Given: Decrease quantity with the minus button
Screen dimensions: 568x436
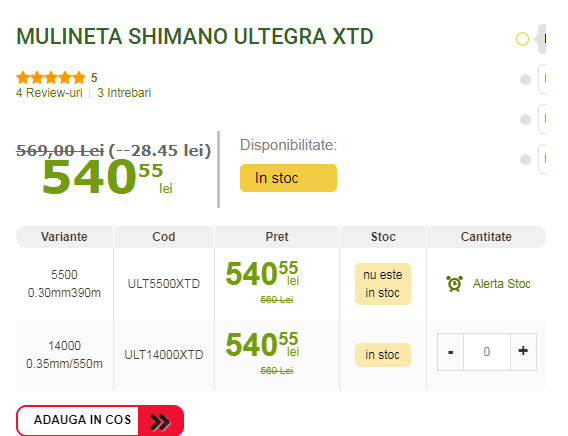Looking at the screenshot, I should click(450, 352).
